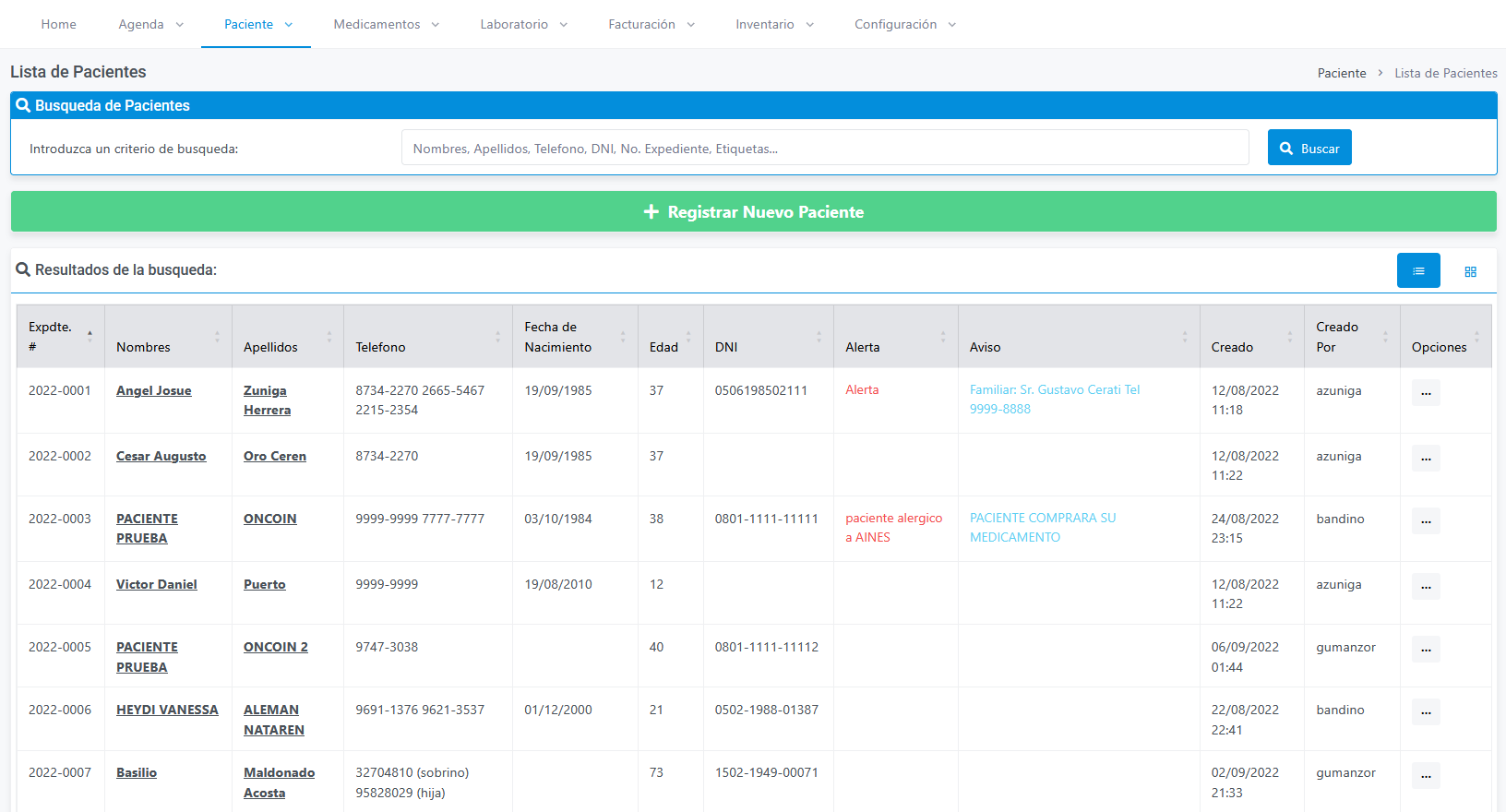Screen dimensions: 1506x812
Task: Click Registrar Nuevo Paciente button
Action: point(754,211)
